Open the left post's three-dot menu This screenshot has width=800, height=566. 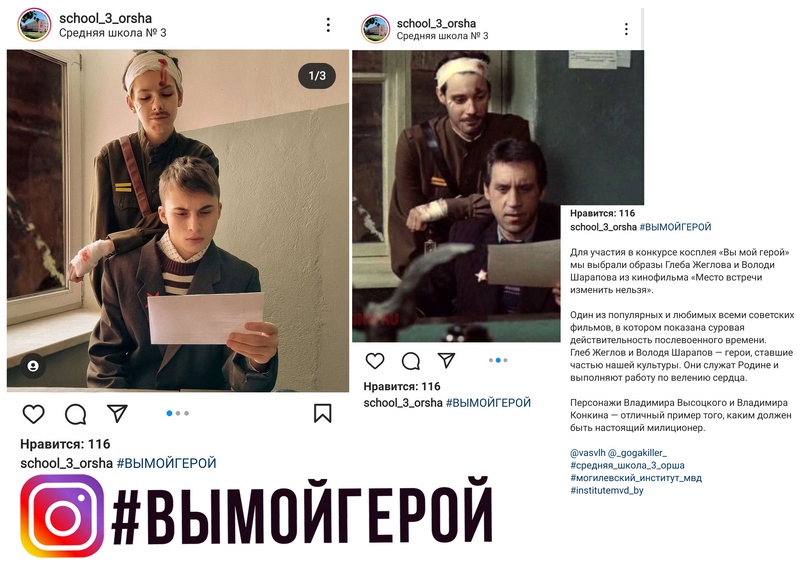tap(328, 25)
